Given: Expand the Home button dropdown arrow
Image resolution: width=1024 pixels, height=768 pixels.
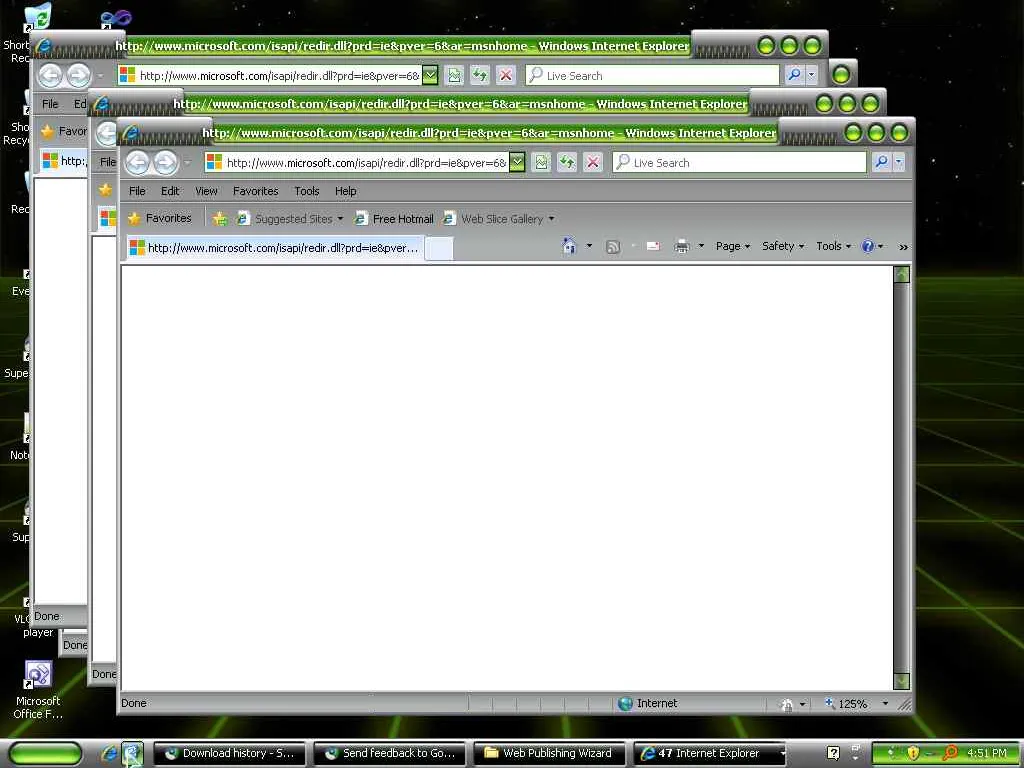Looking at the screenshot, I should point(589,246).
